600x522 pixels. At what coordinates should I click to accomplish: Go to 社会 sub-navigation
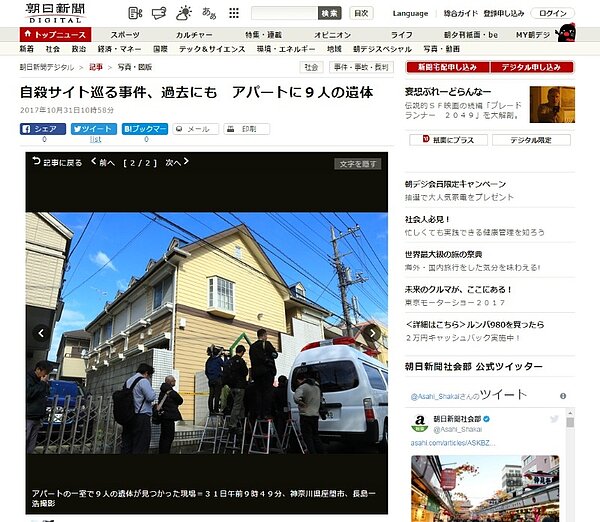(53, 49)
